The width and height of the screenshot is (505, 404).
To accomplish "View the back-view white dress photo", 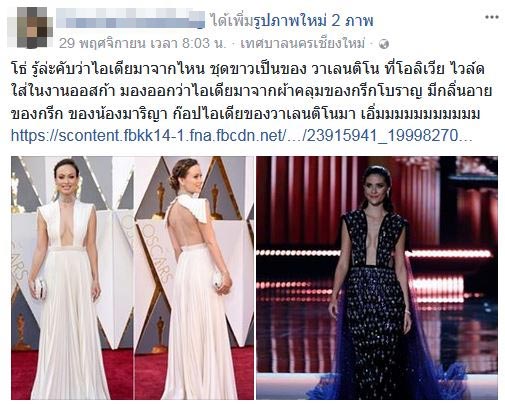I will pyautogui.click(x=194, y=278).
